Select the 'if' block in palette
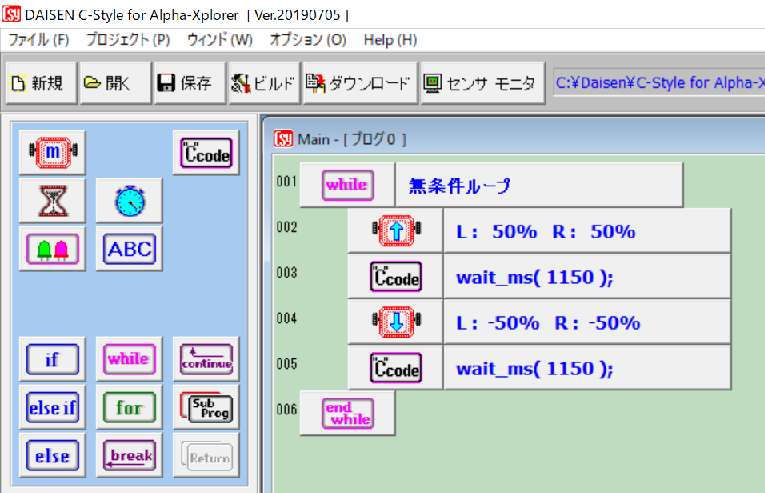 (53, 359)
